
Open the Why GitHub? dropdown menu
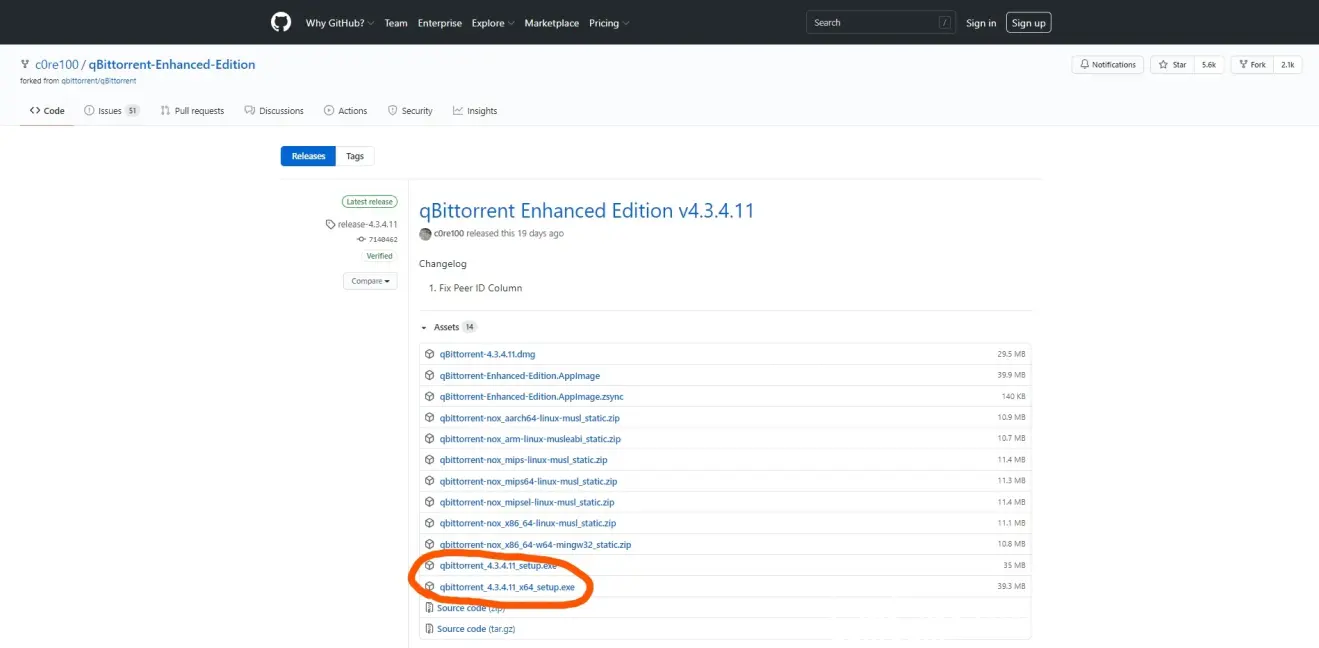tap(340, 23)
